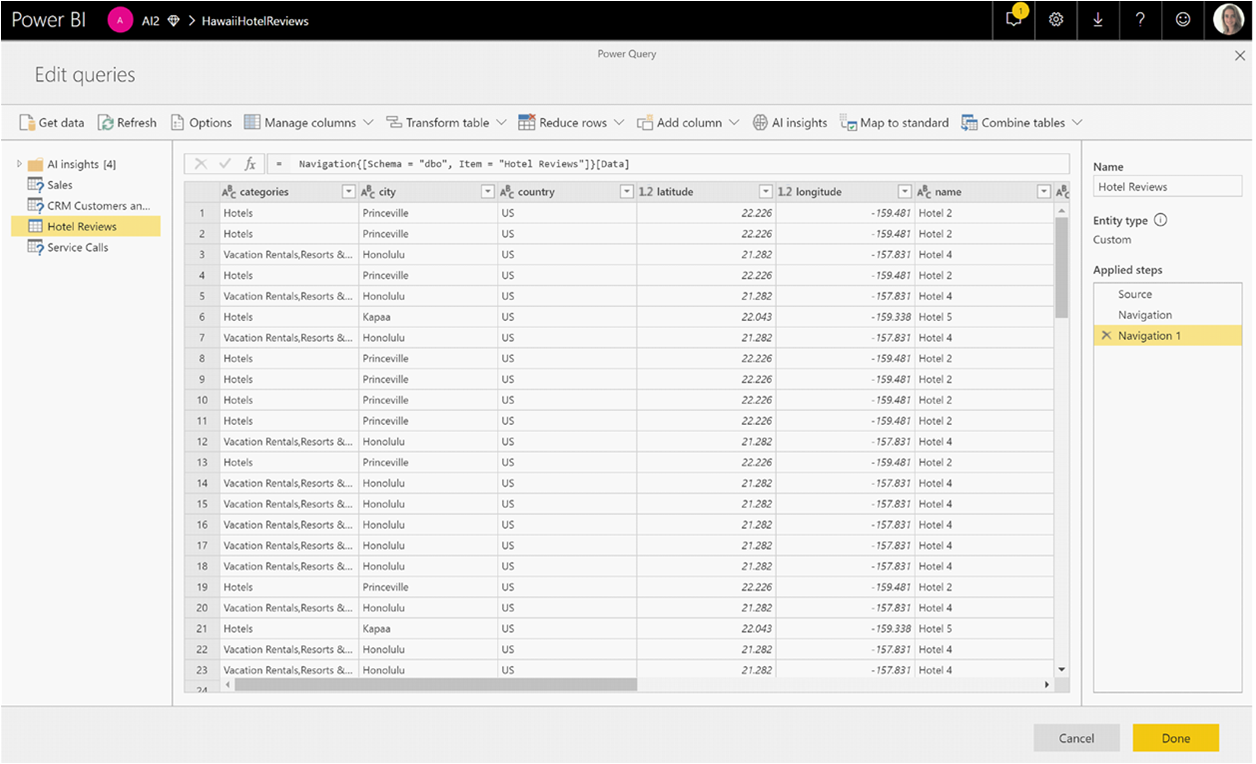The width and height of the screenshot is (1256, 764).
Task: Click the city column data type icon
Action: point(368,192)
